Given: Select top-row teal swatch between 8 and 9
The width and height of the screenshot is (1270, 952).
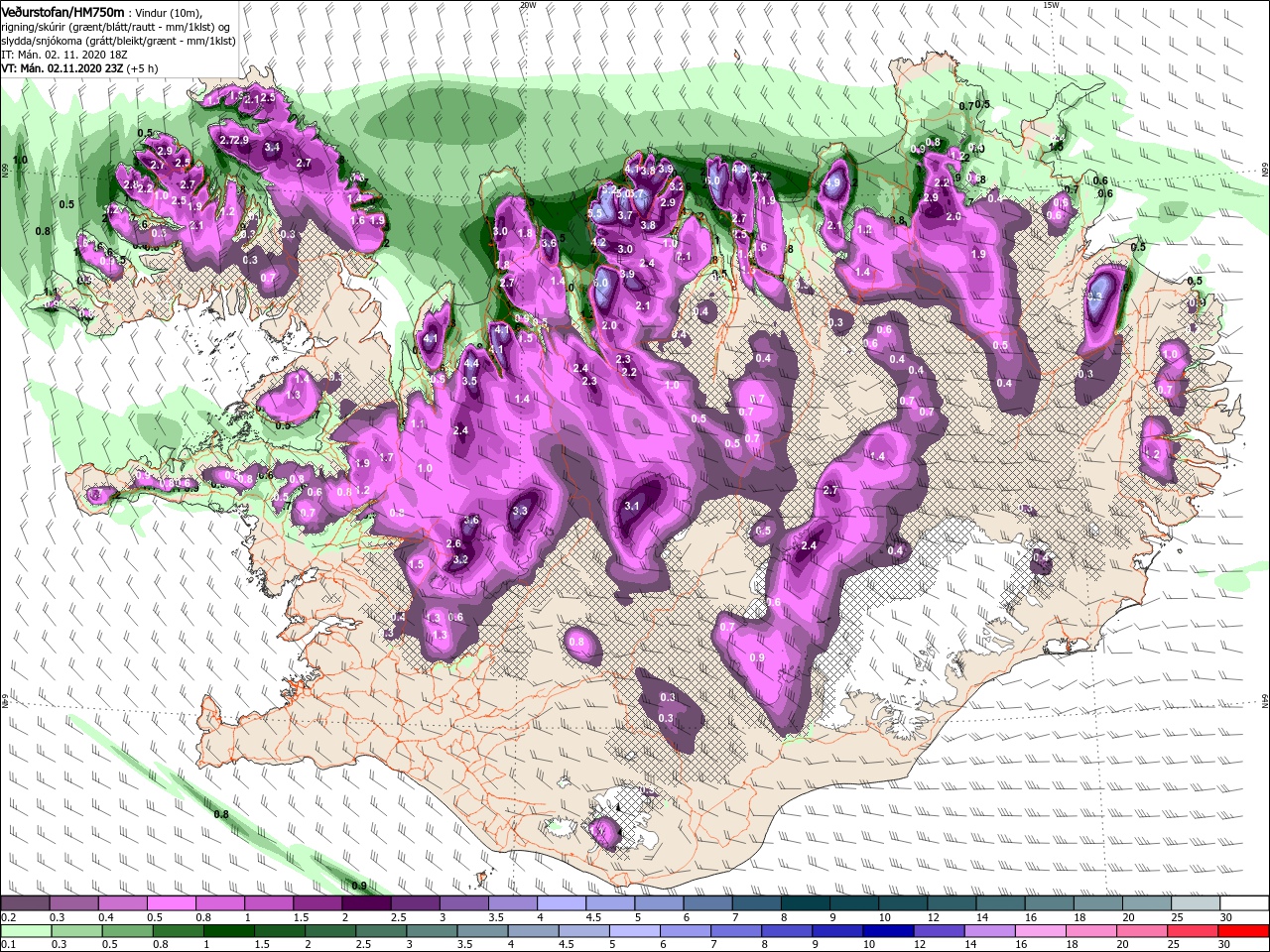Looking at the screenshot, I should (804, 902).
